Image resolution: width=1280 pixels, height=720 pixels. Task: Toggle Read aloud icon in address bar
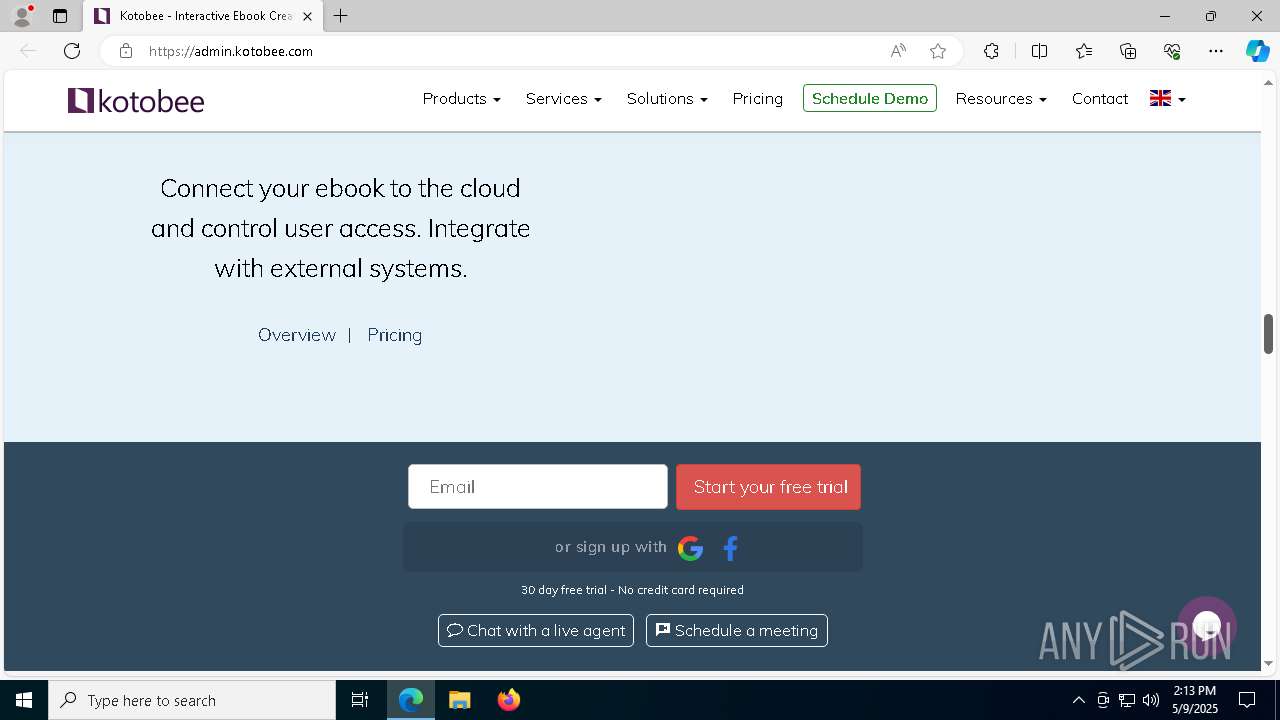pyautogui.click(x=898, y=51)
